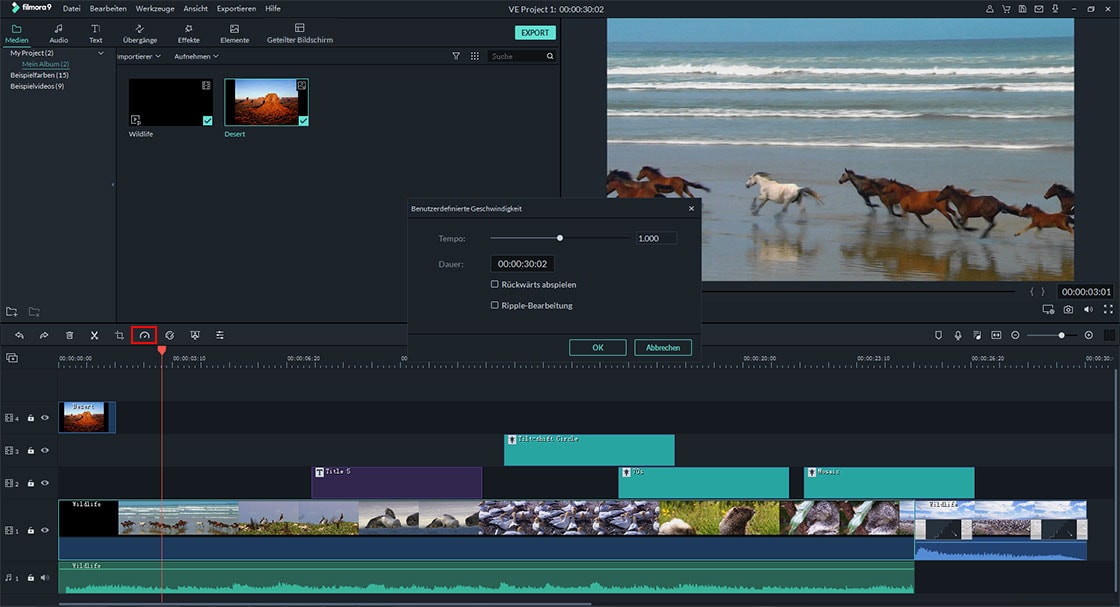Collapse the media sidebar arrow handle

[113, 185]
